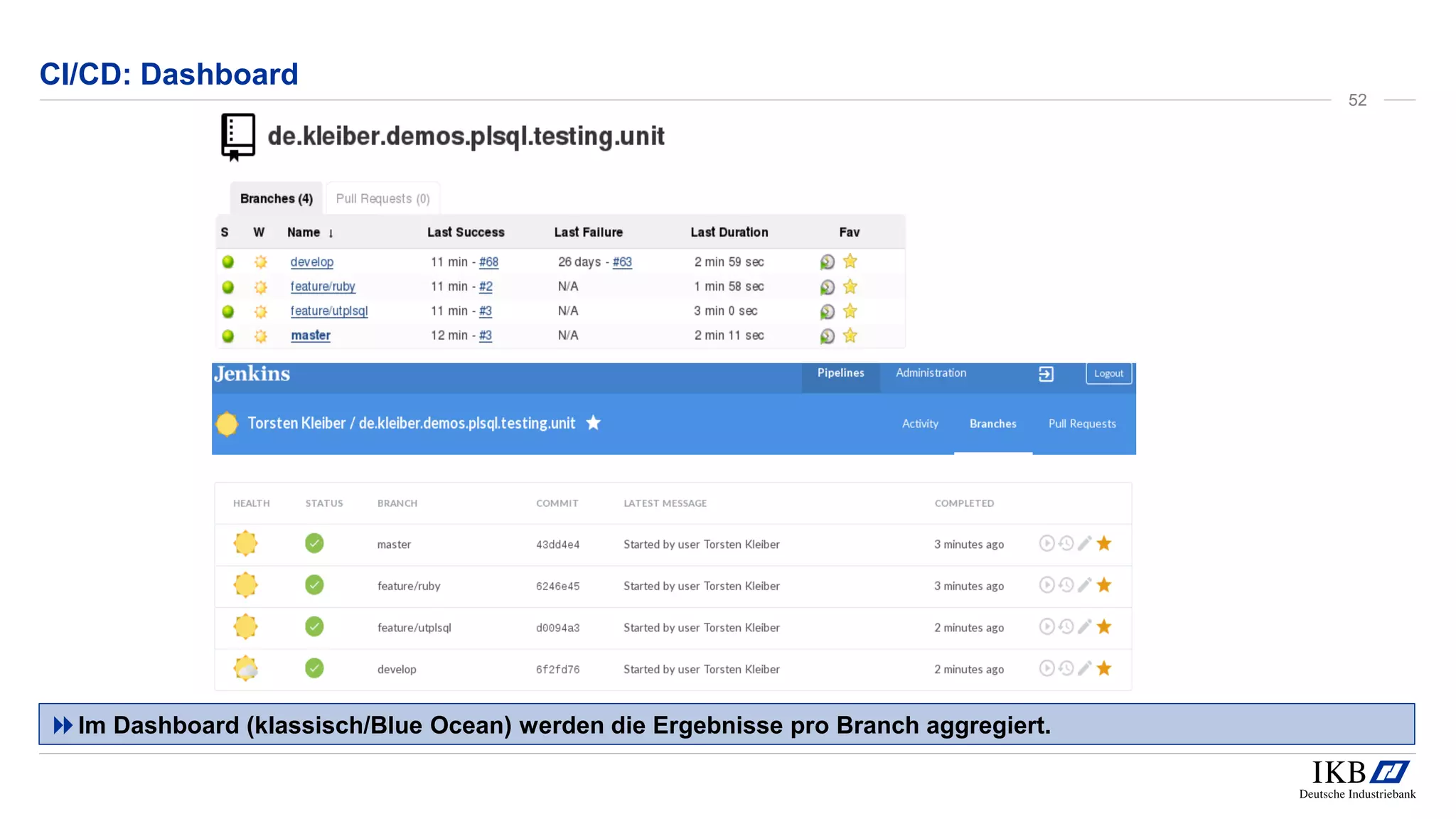Switch to Activity tab
Image resolution: width=1456 pixels, height=819 pixels.
921,424
